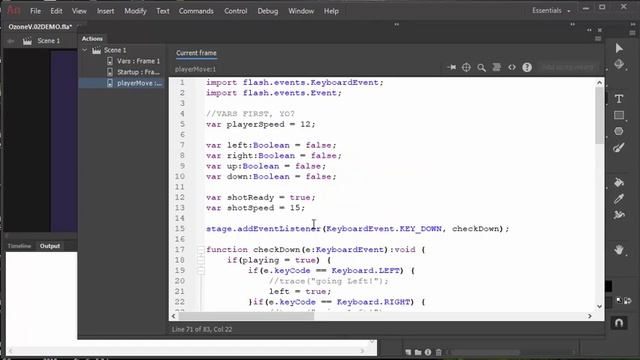Open Essentials workspace dropdown
The width and height of the screenshot is (640, 360).
coord(551,11)
